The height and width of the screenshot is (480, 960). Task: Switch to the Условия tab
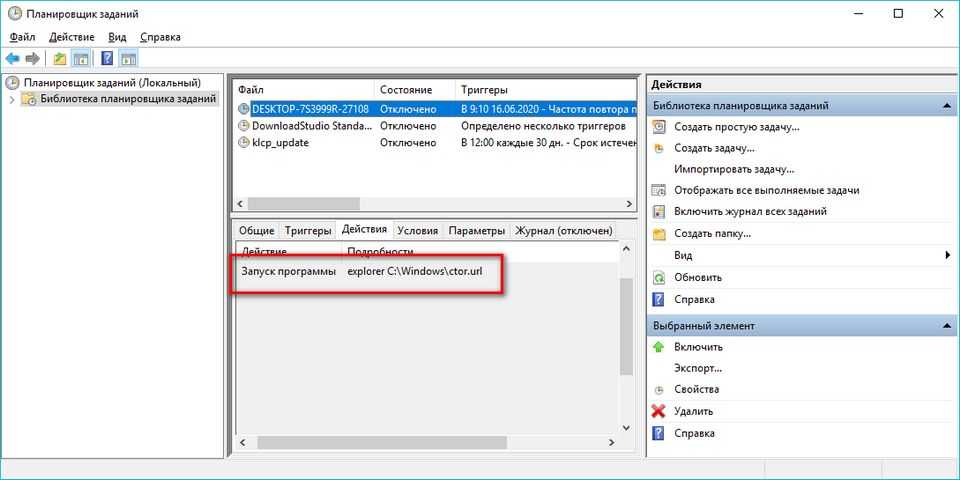417,230
